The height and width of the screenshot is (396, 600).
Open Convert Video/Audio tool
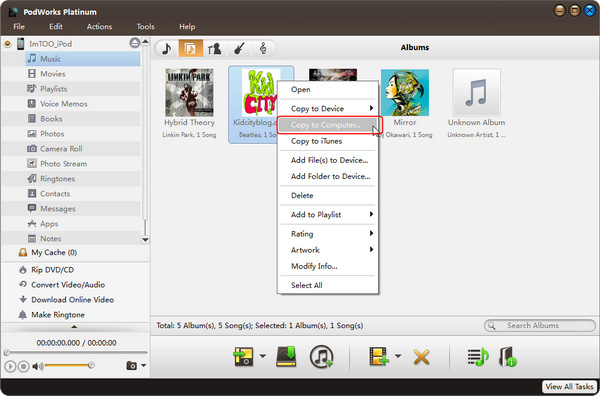(x=62, y=285)
